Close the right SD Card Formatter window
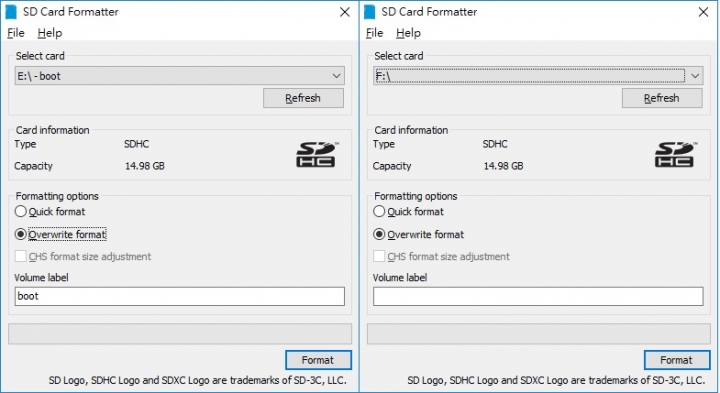720x393 pixels. pyautogui.click(x=703, y=12)
